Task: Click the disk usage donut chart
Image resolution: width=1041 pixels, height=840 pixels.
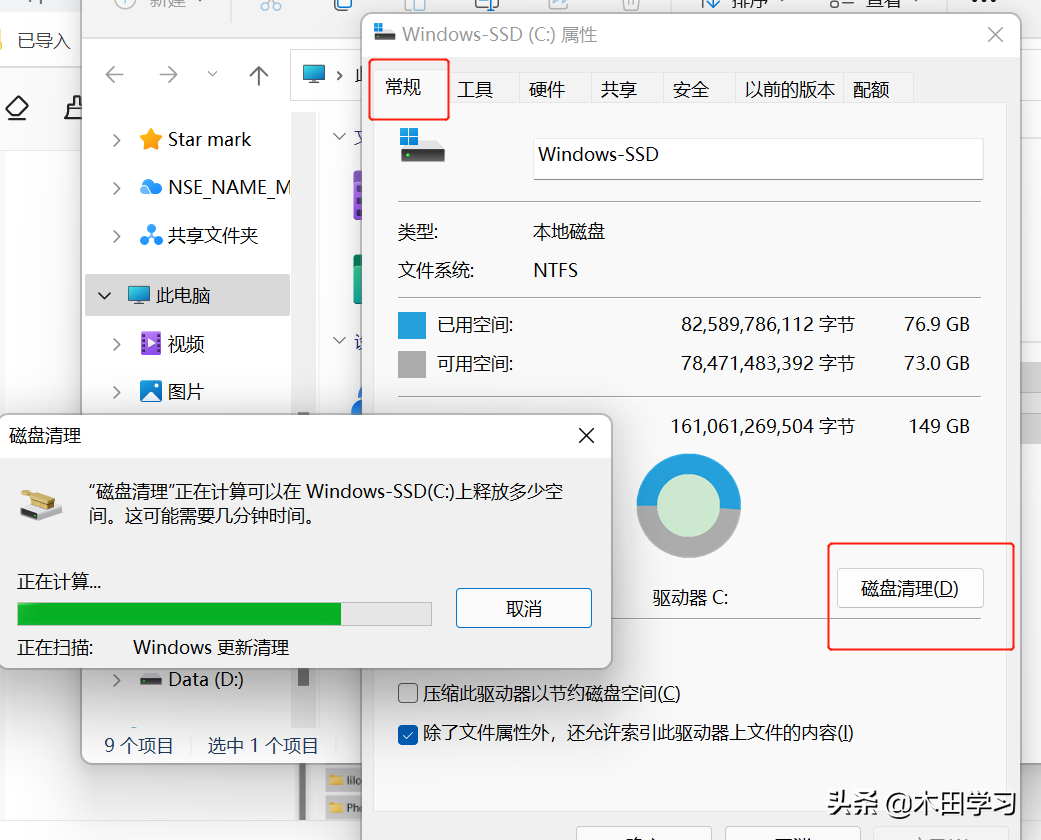Action: [688, 505]
